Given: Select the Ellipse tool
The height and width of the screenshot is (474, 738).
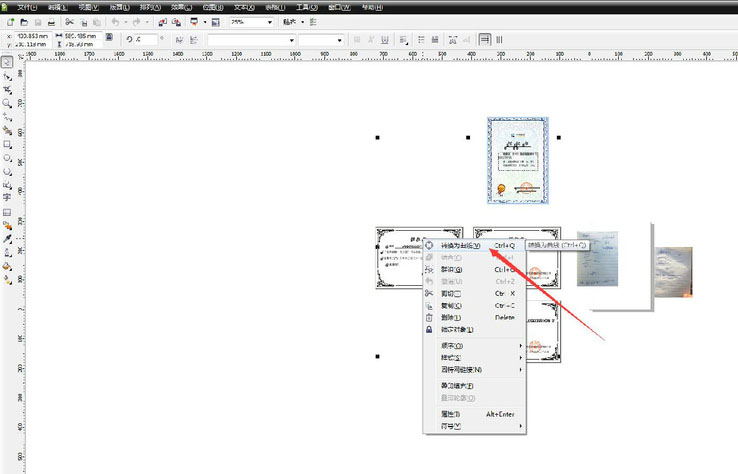Looking at the screenshot, I should pyautogui.click(x=7, y=158).
